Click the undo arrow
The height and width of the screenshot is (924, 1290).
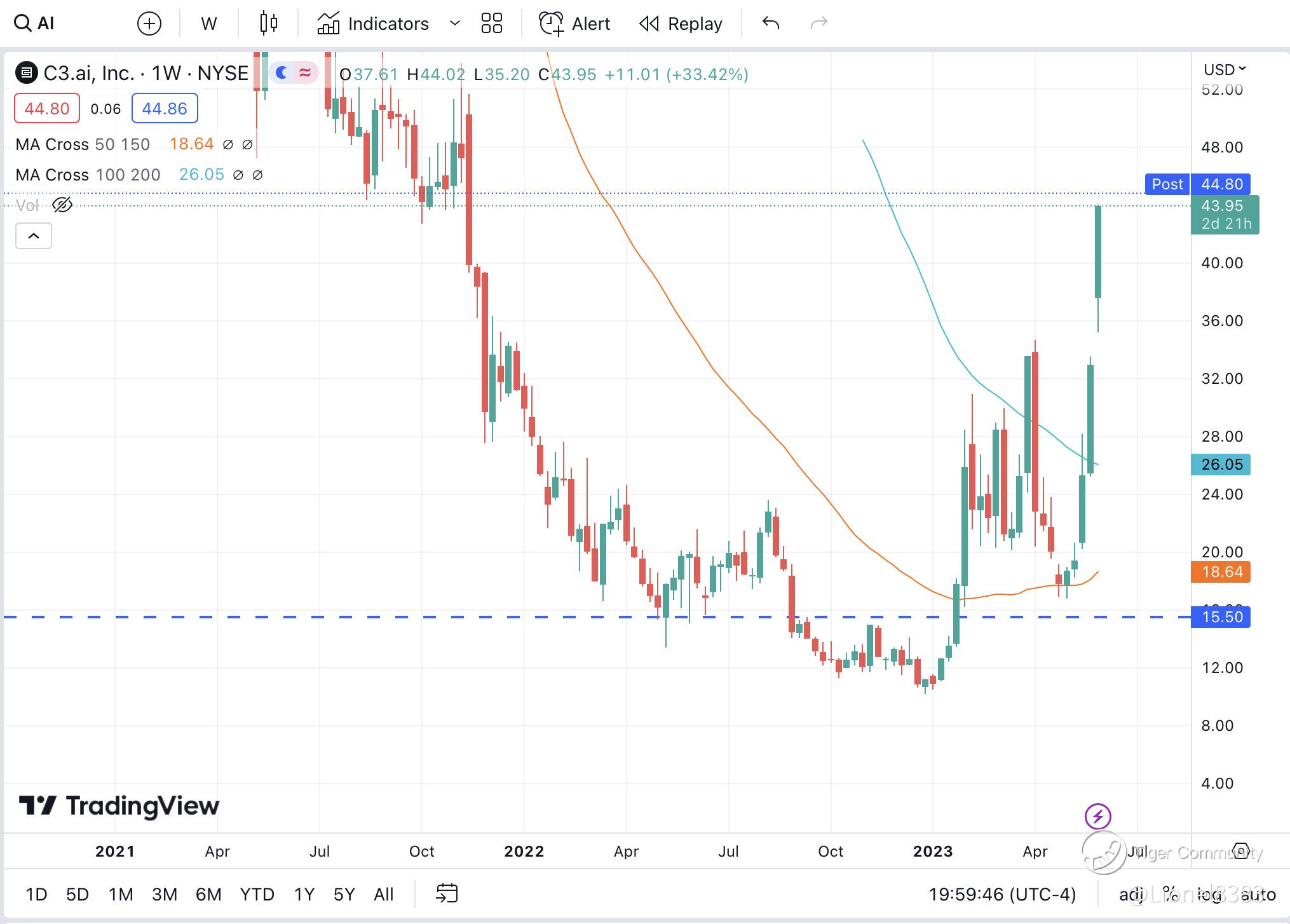tap(770, 24)
